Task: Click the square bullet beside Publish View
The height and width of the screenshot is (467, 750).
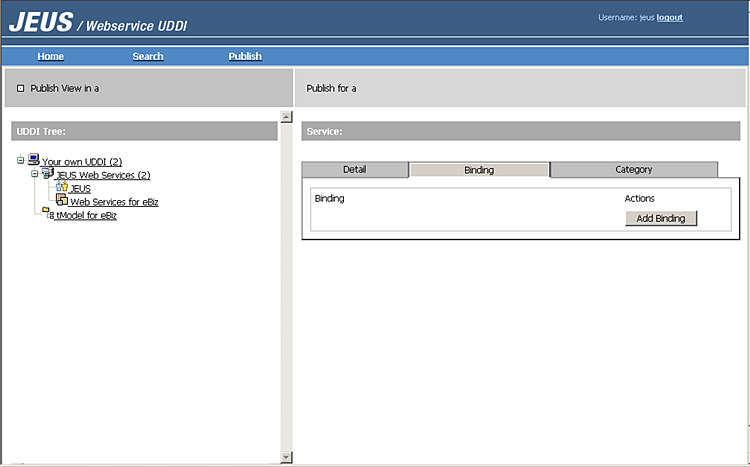Action: pyautogui.click(x=21, y=88)
